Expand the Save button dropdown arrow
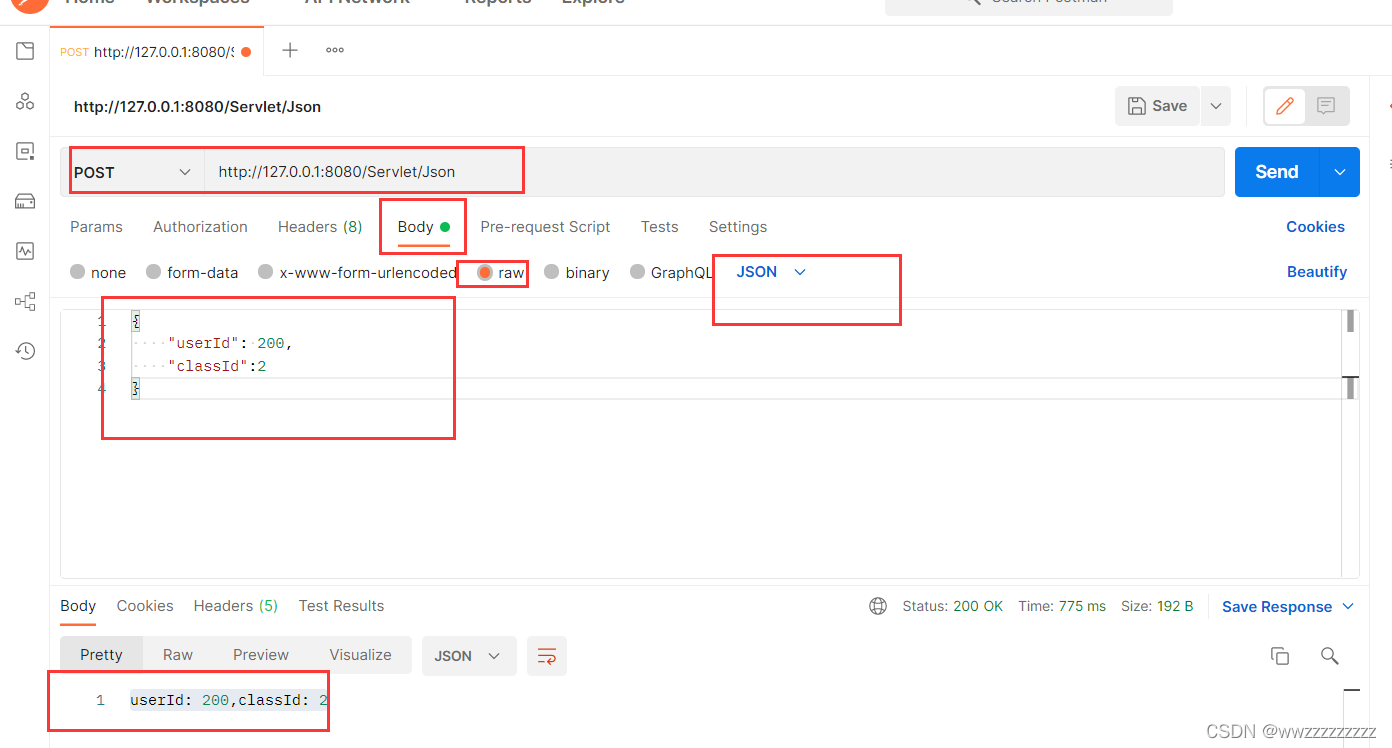The image size is (1392, 748). coord(1215,106)
